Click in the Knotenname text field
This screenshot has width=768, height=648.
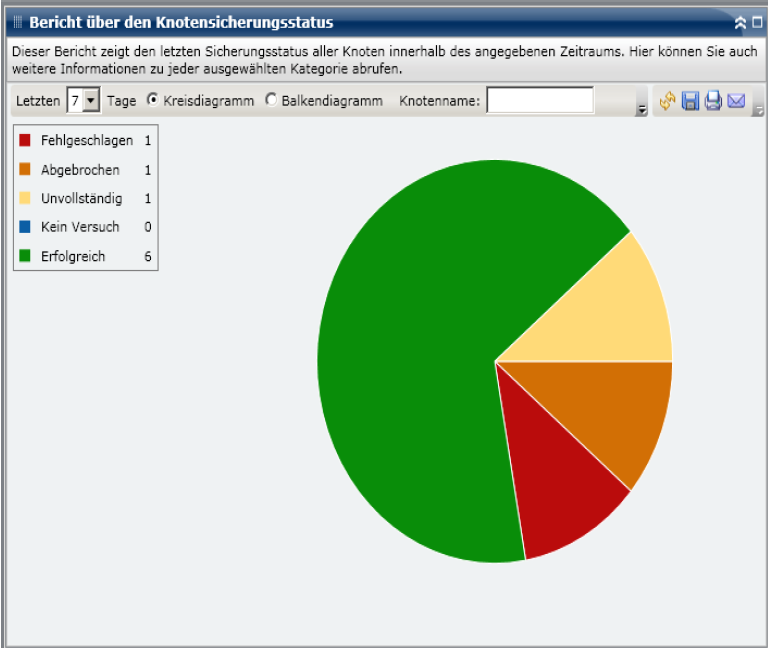click(x=539, y=101)
